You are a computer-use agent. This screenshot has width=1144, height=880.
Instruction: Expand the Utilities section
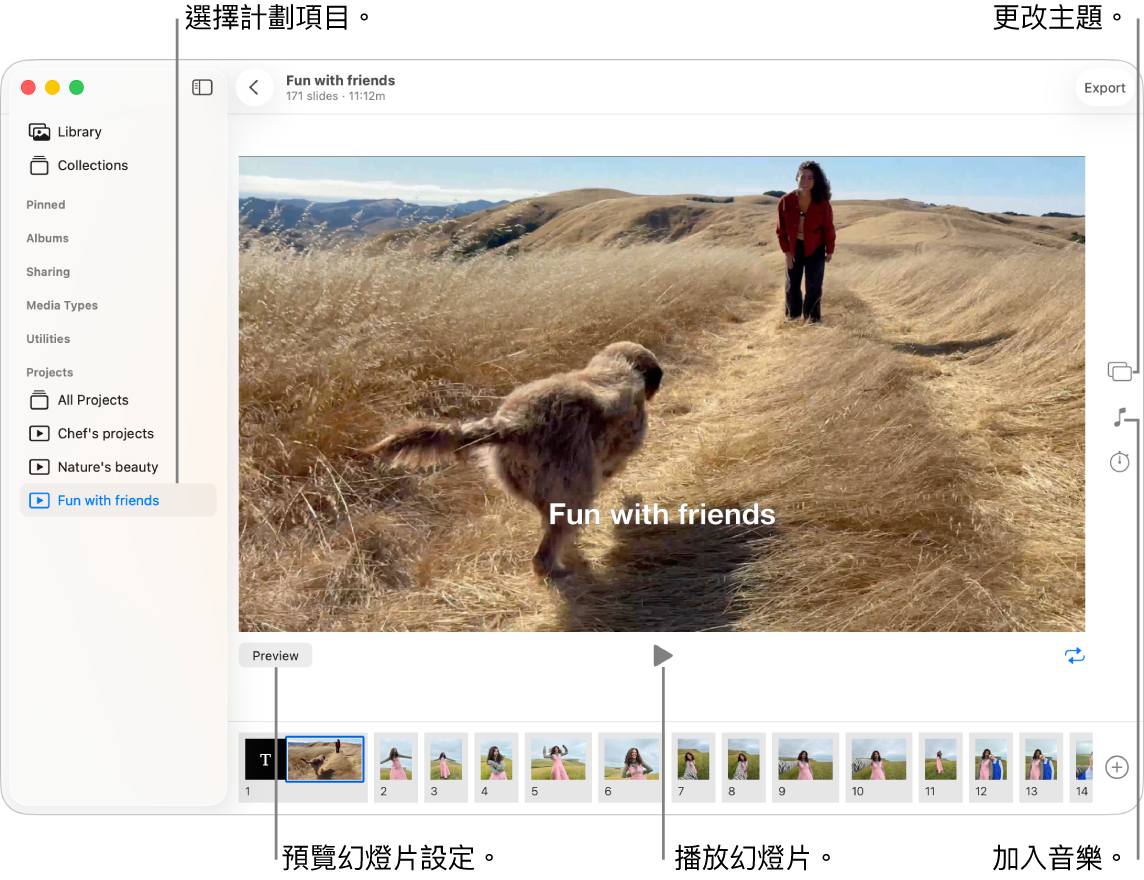click(48, 339)
